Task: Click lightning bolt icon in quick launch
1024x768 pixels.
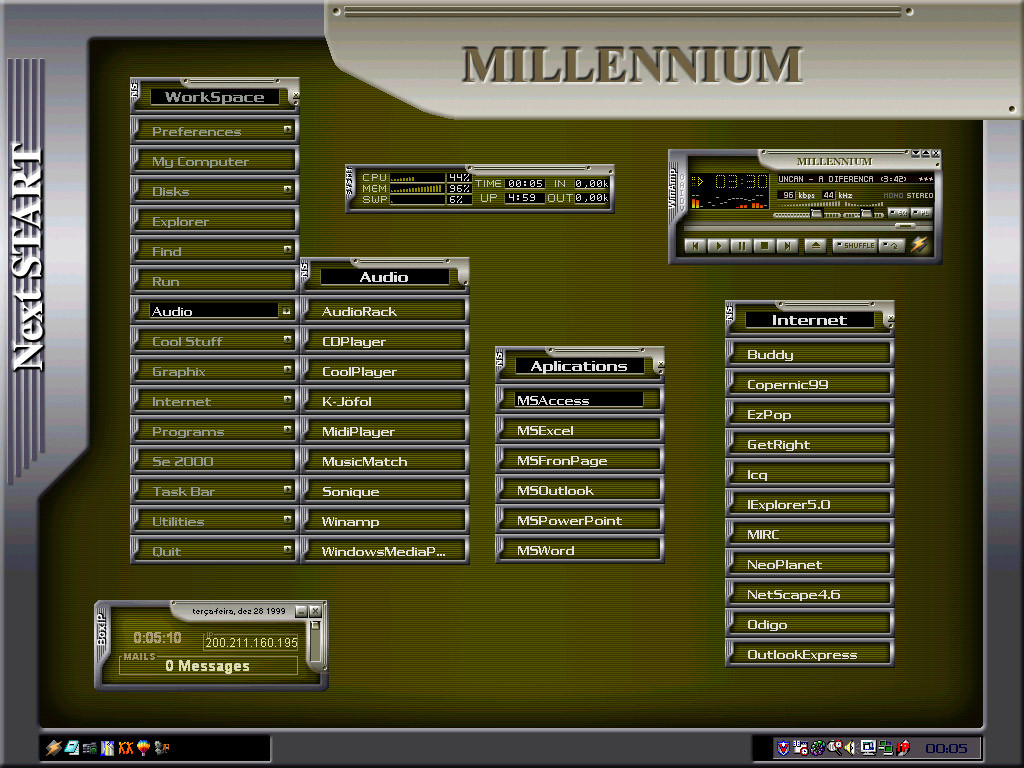Action: tap(54, 748)
